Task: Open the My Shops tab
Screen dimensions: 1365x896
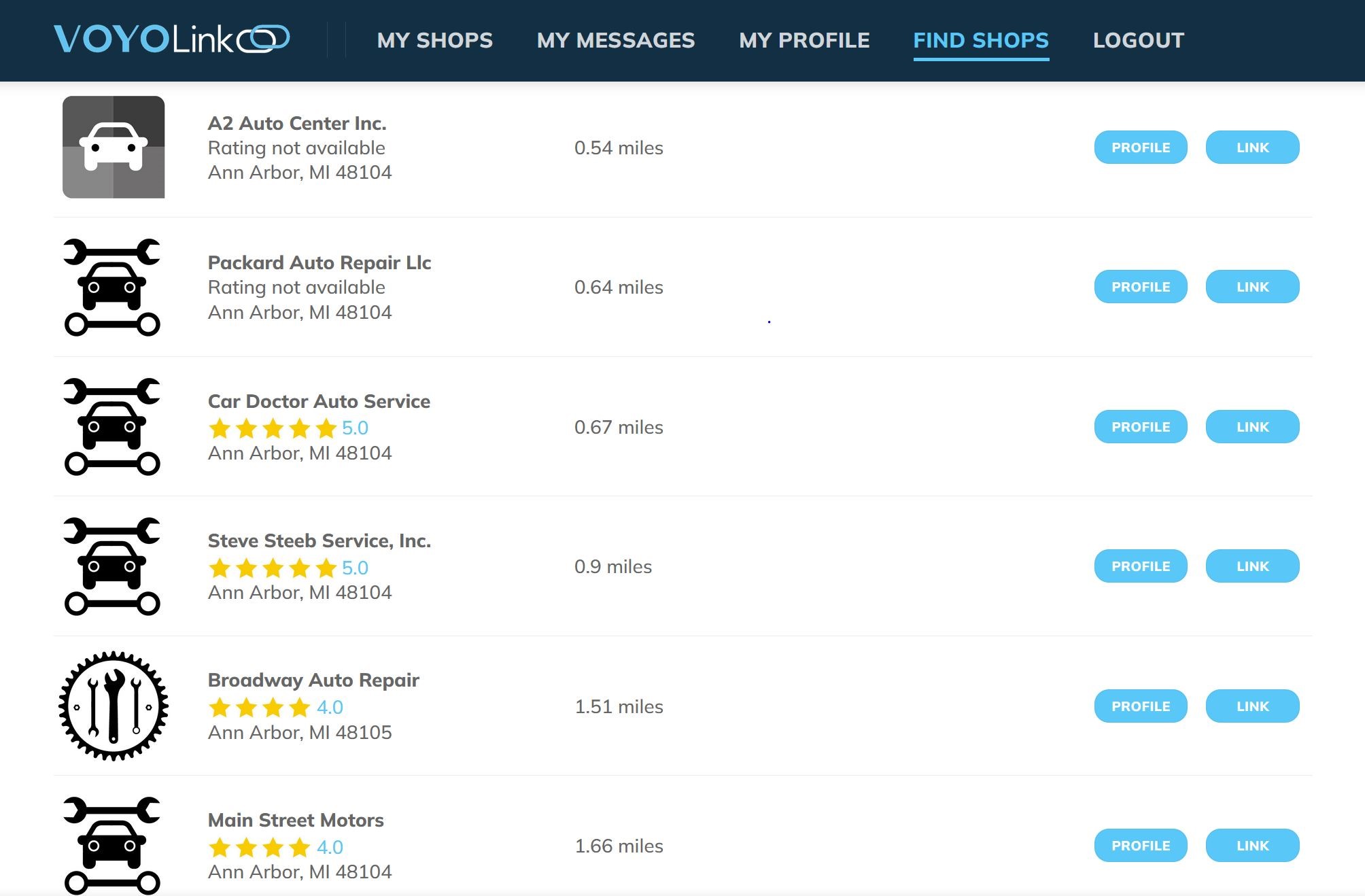Action: [435, 40]
